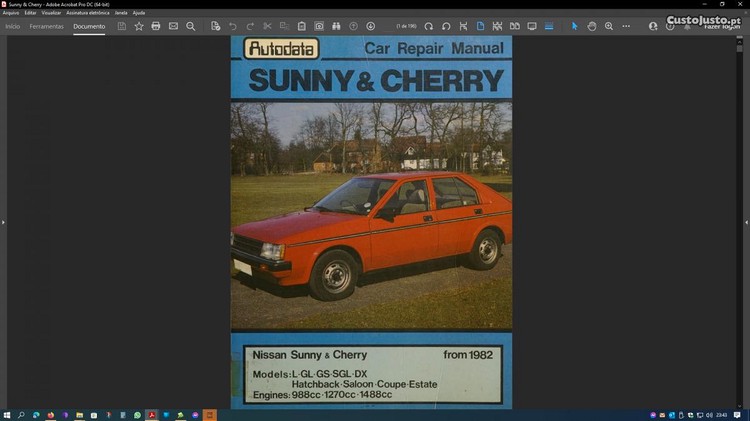
Task: Enable read mode with the monitor icon
Action: [532, 26]
